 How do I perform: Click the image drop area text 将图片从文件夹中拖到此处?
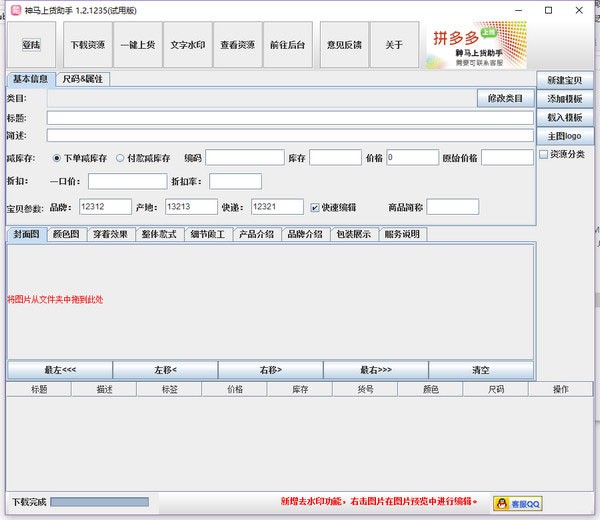[55, 300]
